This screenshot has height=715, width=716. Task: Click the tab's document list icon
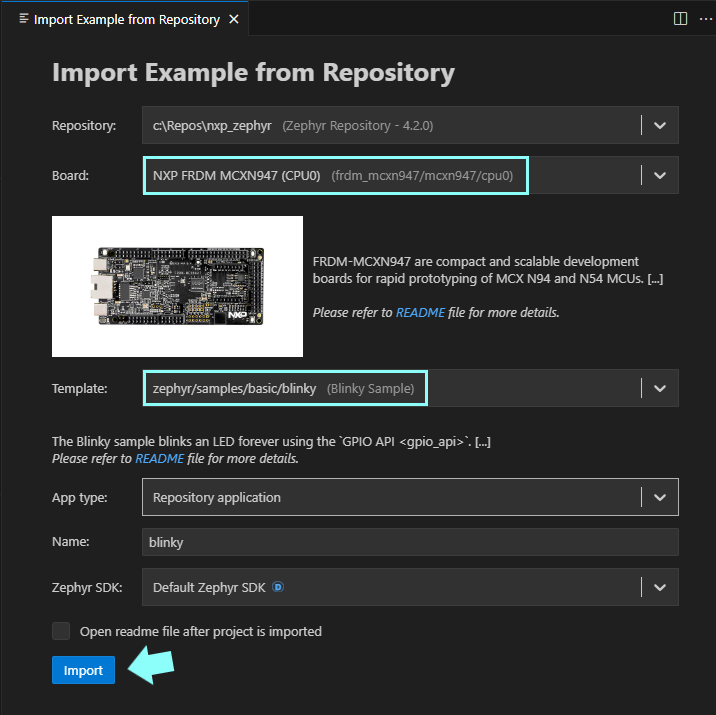[24, 19]
